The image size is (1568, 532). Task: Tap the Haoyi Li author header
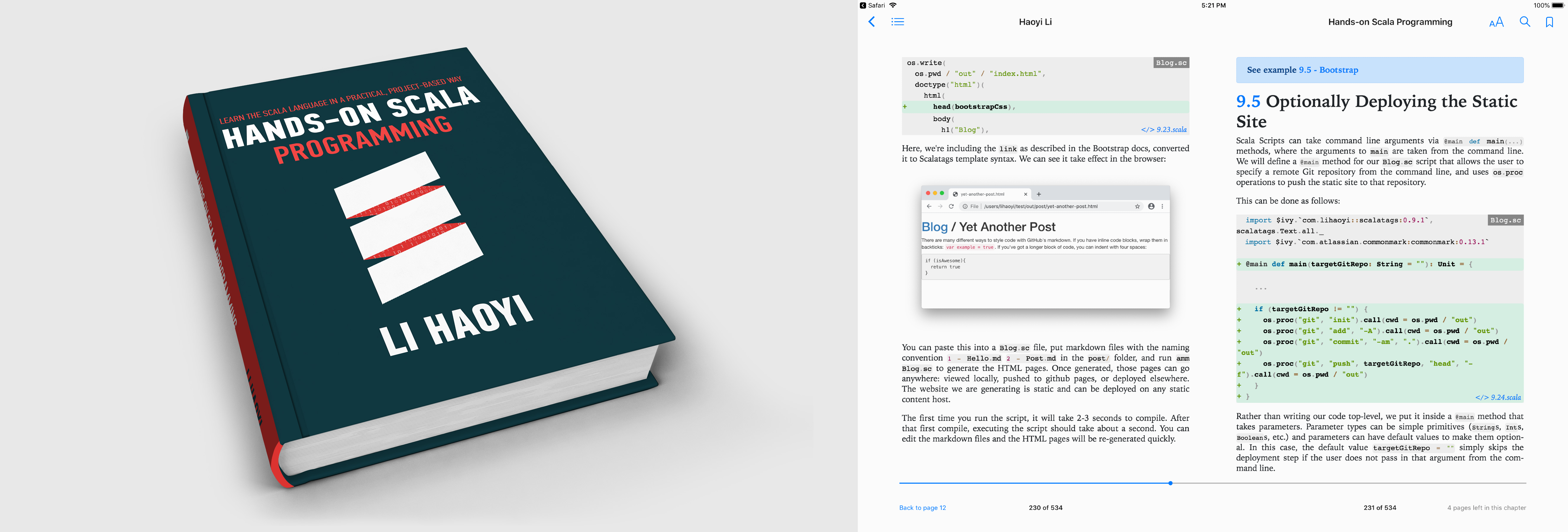1035,22
